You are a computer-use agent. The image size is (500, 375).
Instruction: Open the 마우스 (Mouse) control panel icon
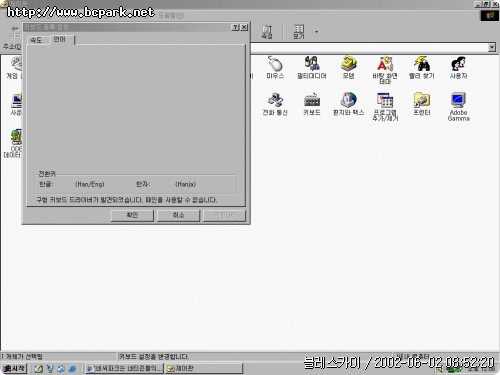click(x=275, y=67)
